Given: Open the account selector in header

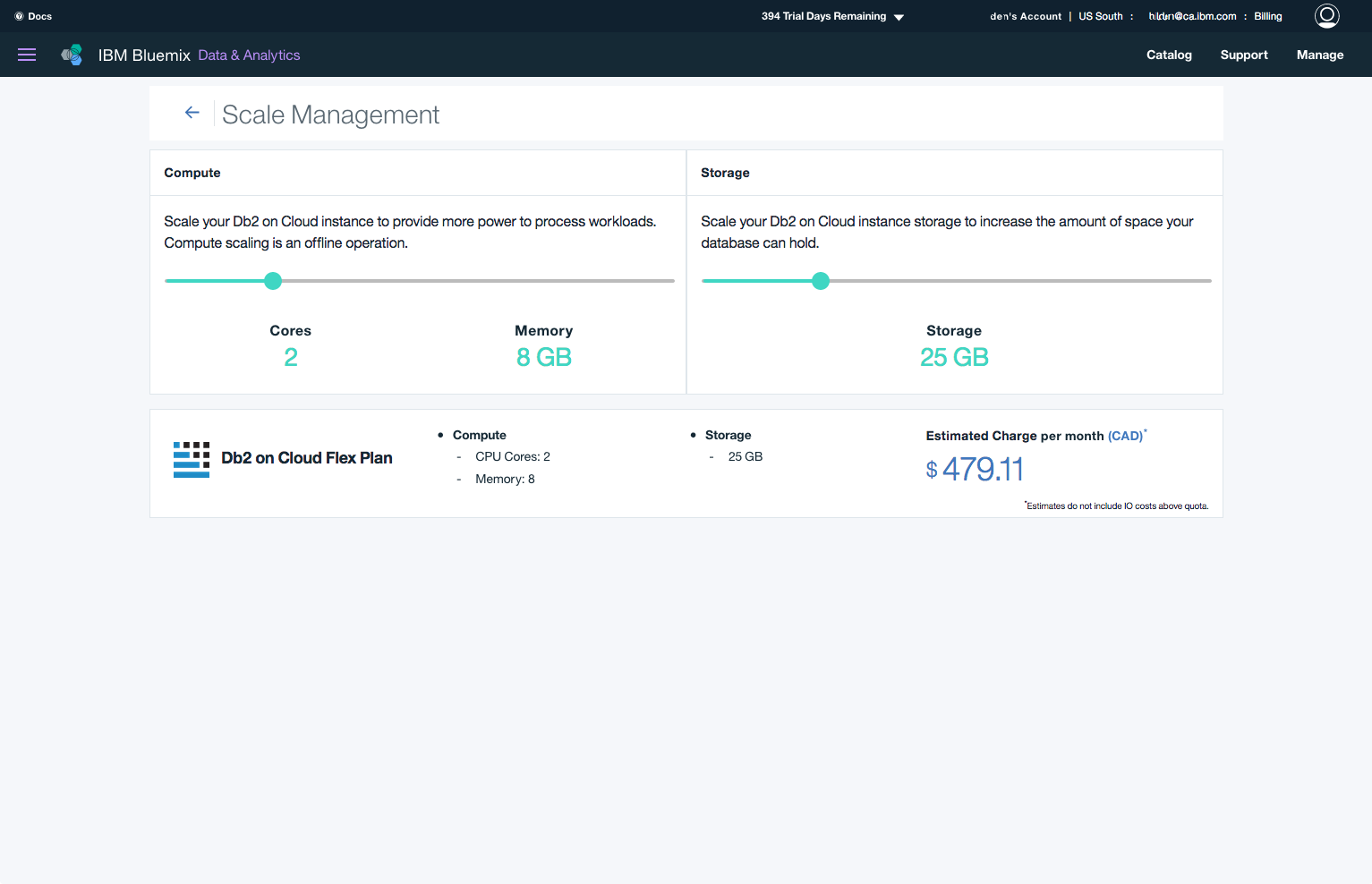Looking at the screenshot, I should click(1025, 16).
